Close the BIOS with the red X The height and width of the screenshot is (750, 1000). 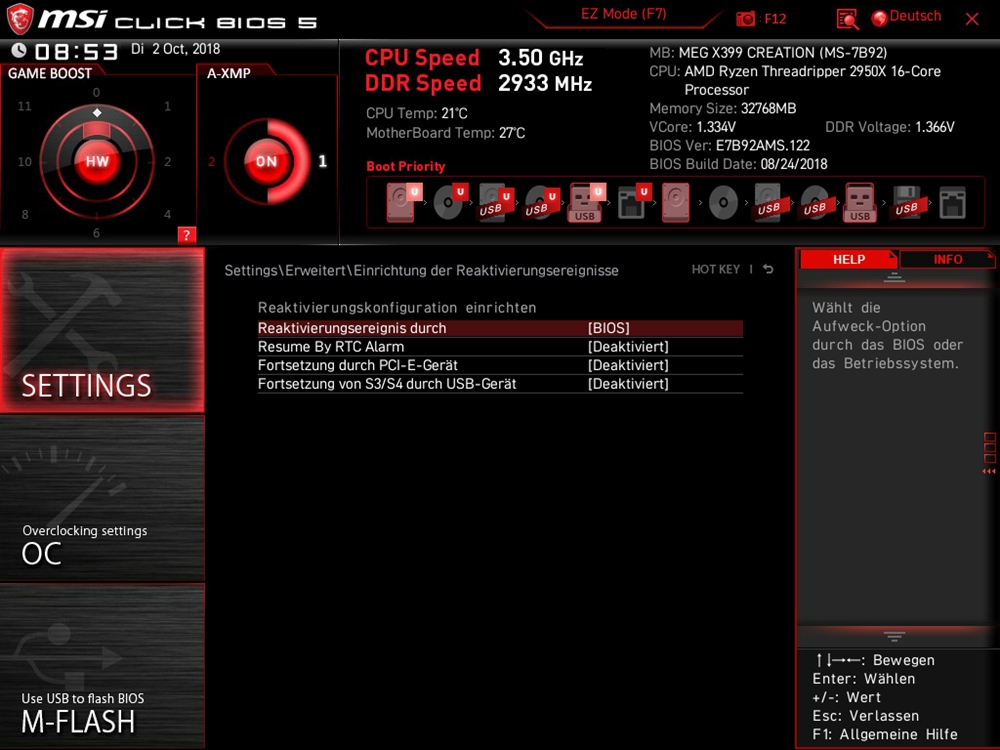tap(972, 19)
